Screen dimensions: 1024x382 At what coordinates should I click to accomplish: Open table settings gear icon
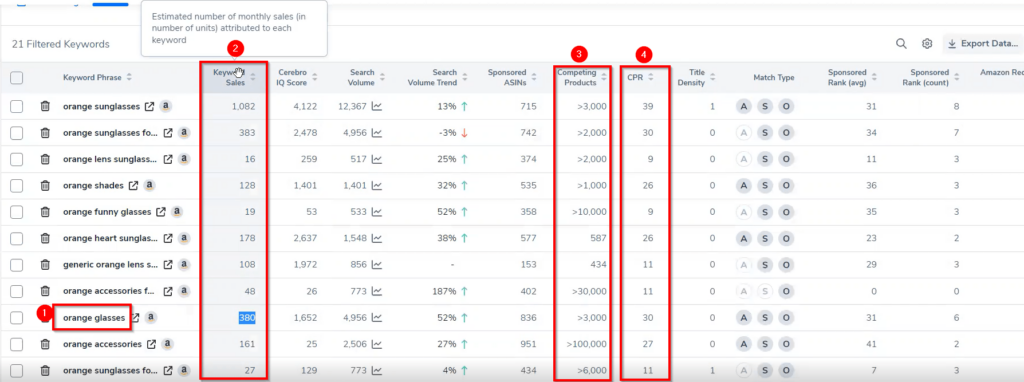[x=927, y=44]
